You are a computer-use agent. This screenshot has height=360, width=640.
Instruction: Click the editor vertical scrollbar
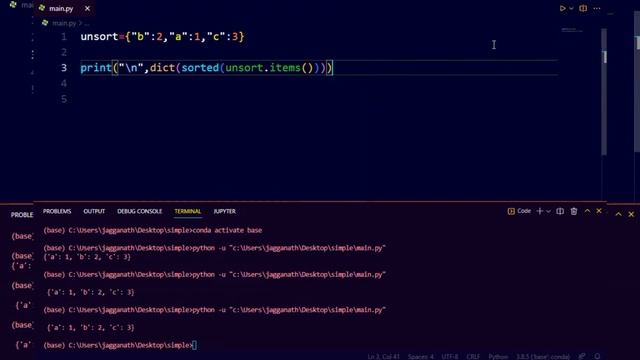tap(604, 92)
